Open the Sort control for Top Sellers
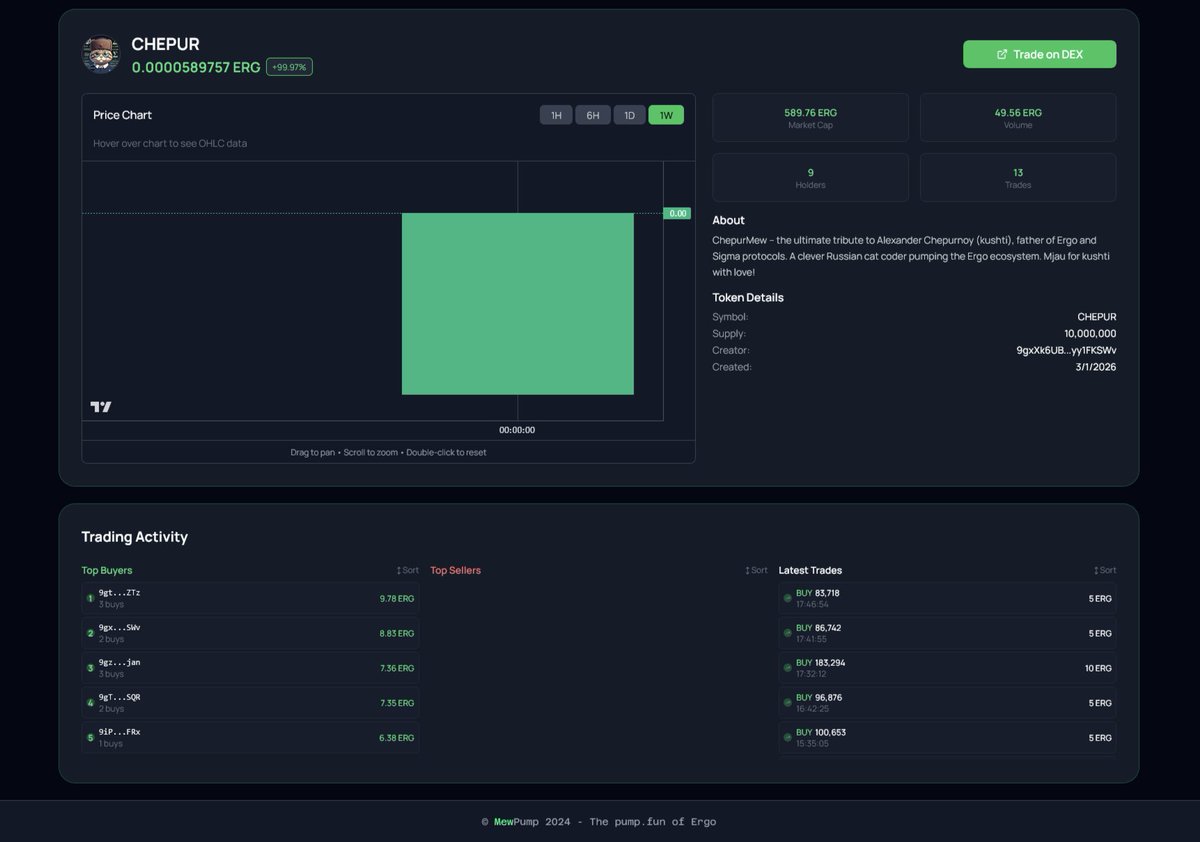Viewport: 1200px width, 842px height. (755, 570)
